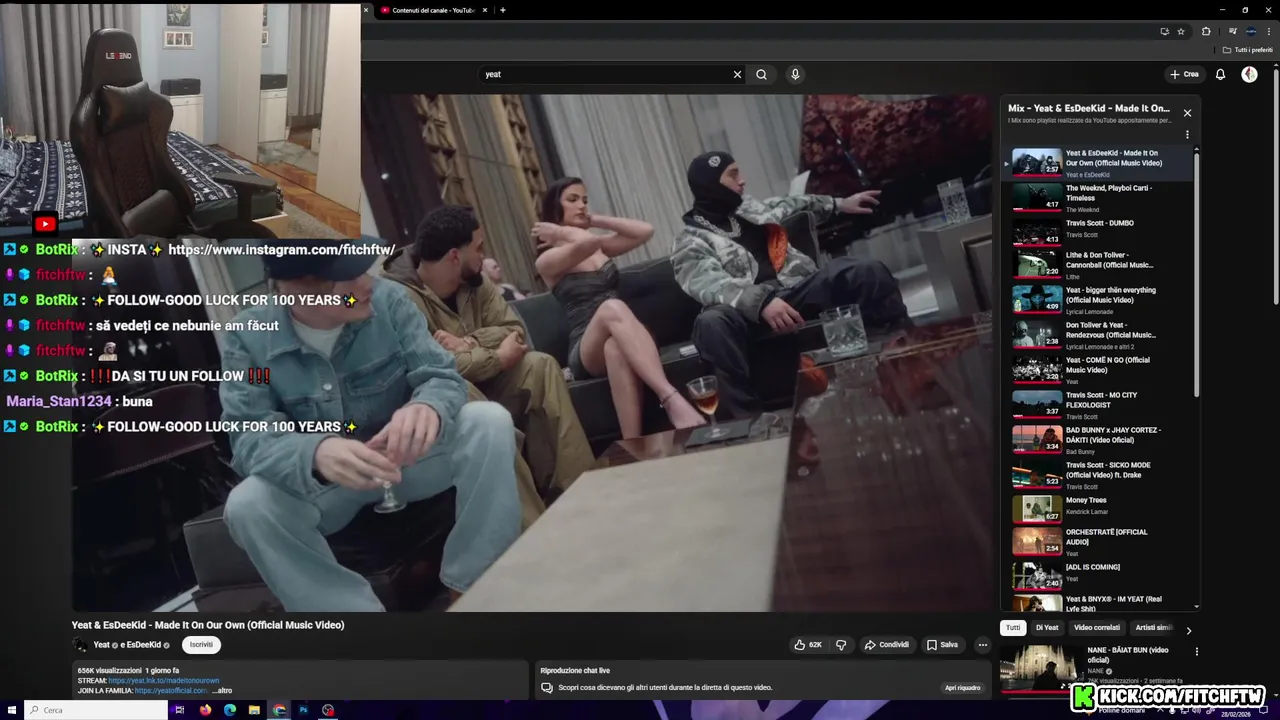Viewport: 1280px width, 720px height.
Task: Open the YouTube account avatar menu
Action: coord(1249,74)
